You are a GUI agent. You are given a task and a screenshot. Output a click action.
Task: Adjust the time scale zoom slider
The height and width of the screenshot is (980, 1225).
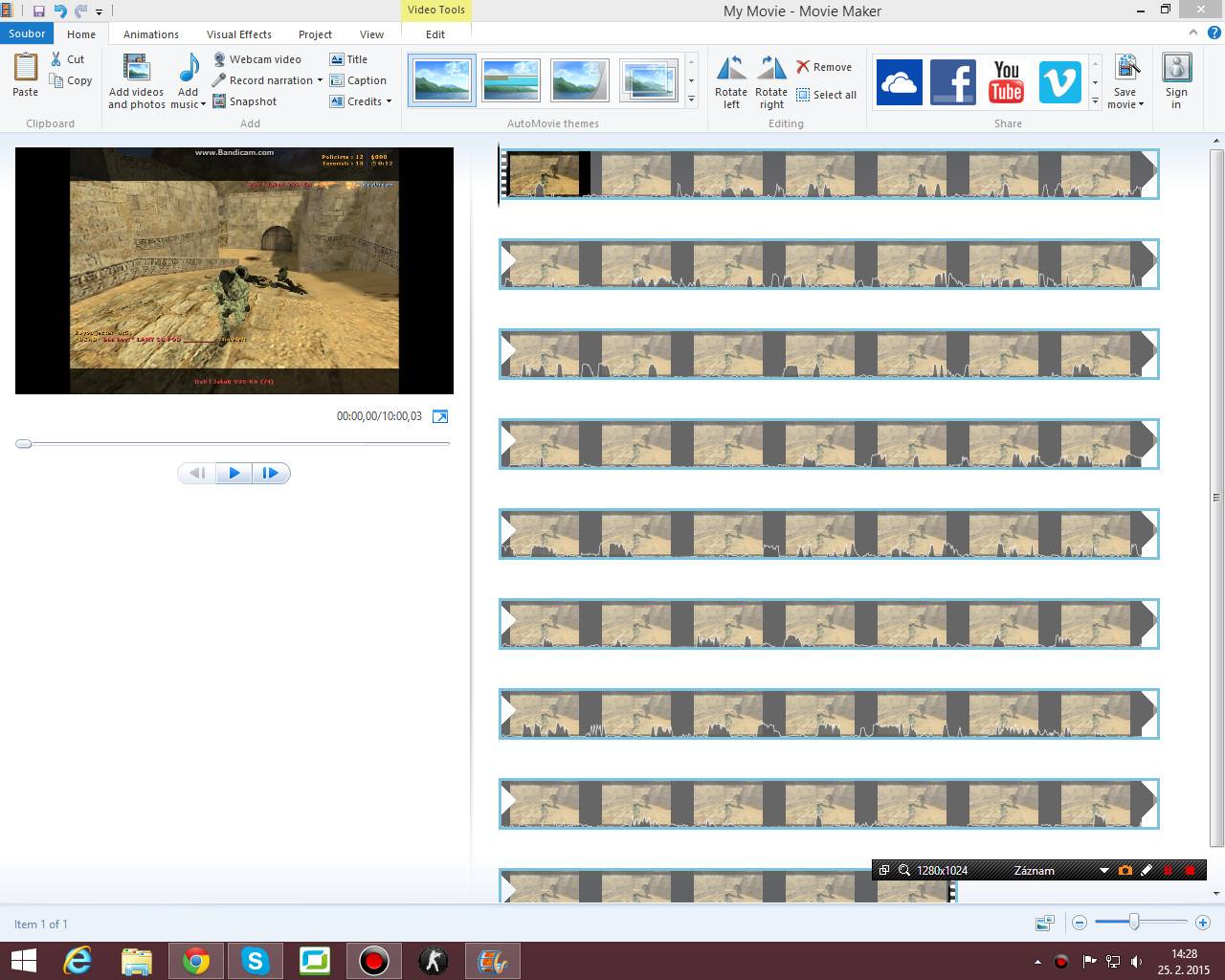click(x=1134, y=922)
